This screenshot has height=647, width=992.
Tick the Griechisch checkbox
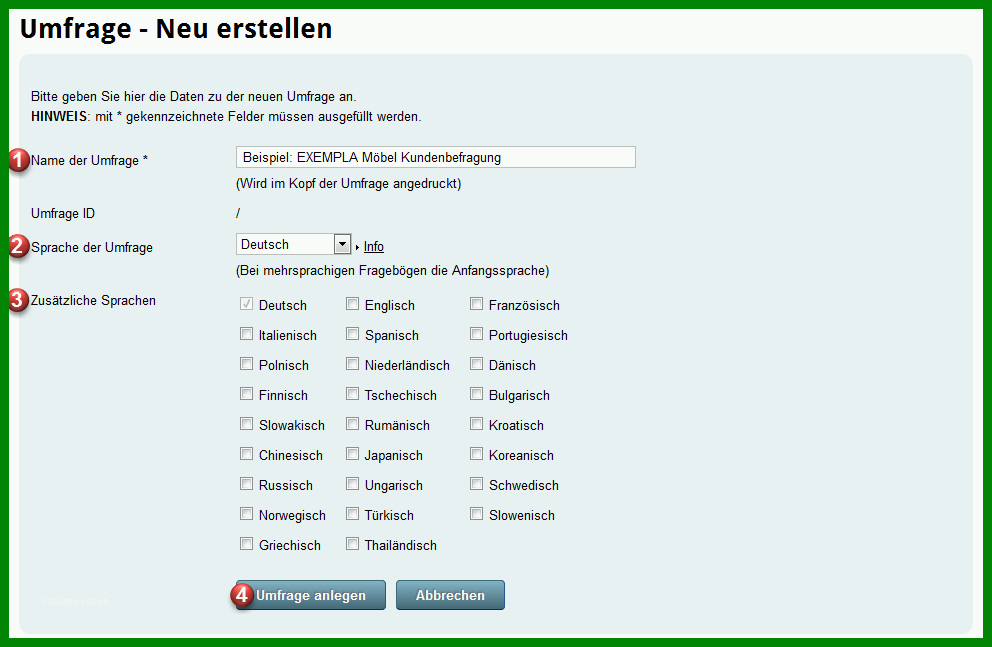coord(246,544)
